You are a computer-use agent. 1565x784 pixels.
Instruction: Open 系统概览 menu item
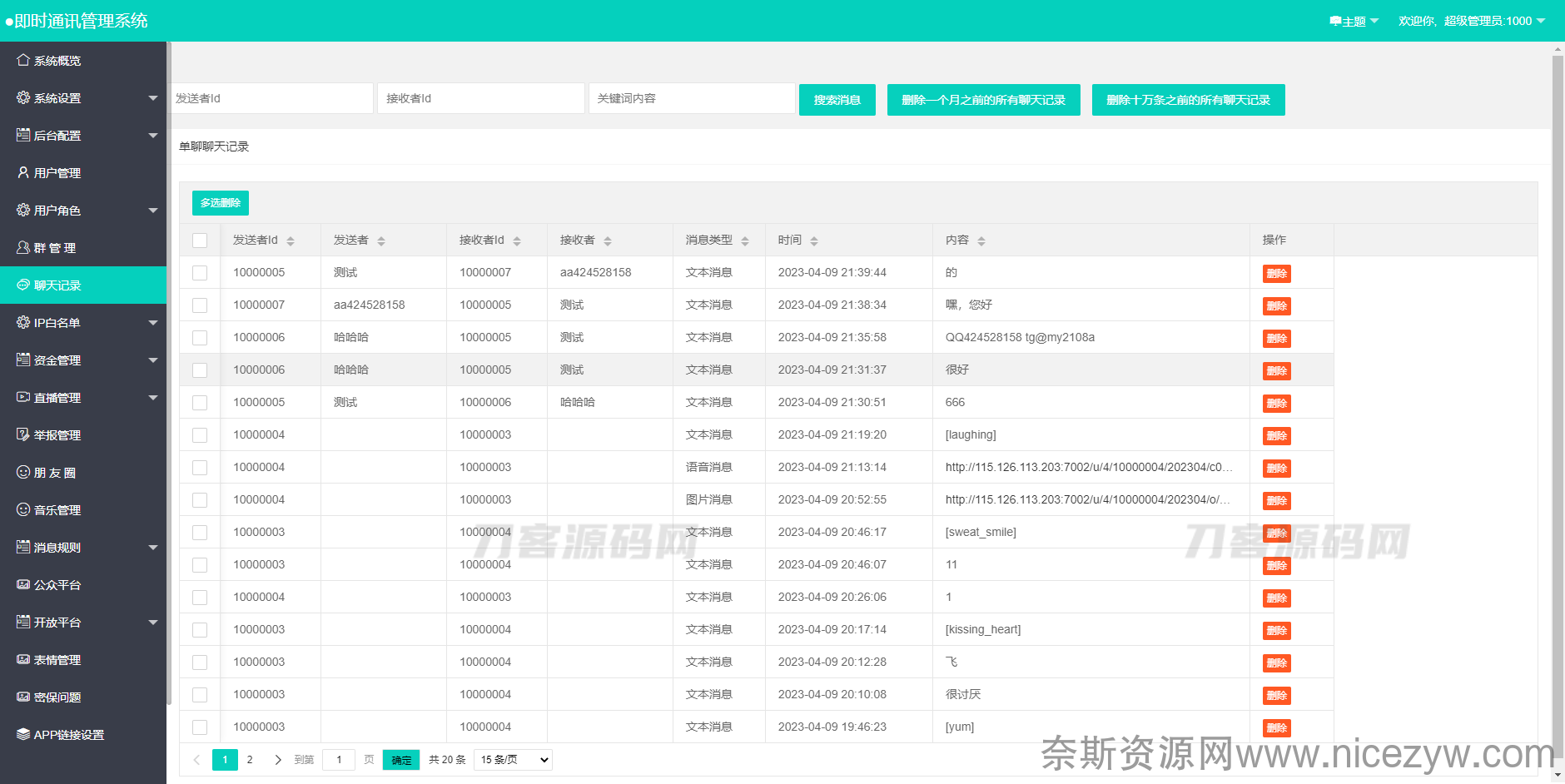(x=83, y=60)
